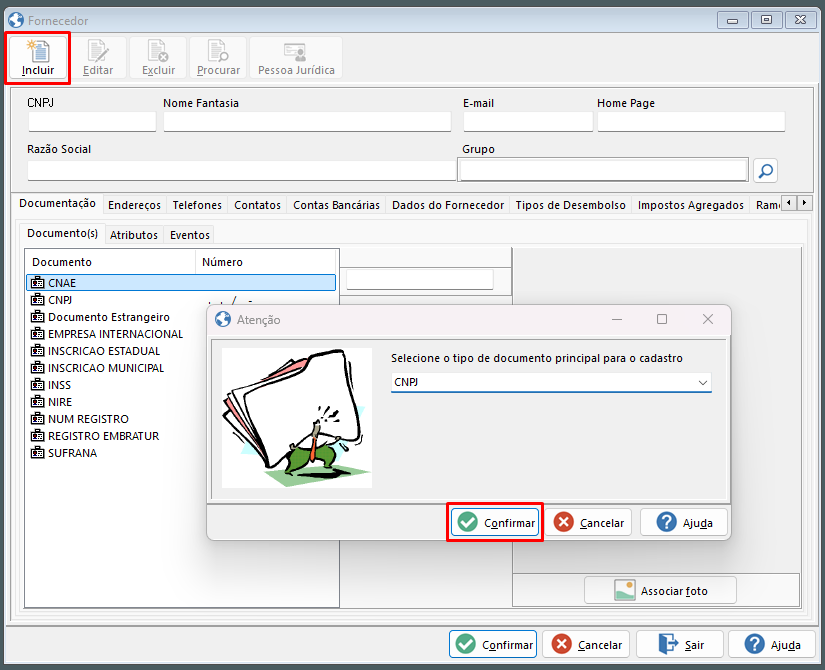The image size is (825, 670).
Task: Switch to the Eventos sub-tab
Action: coord(190,235)
